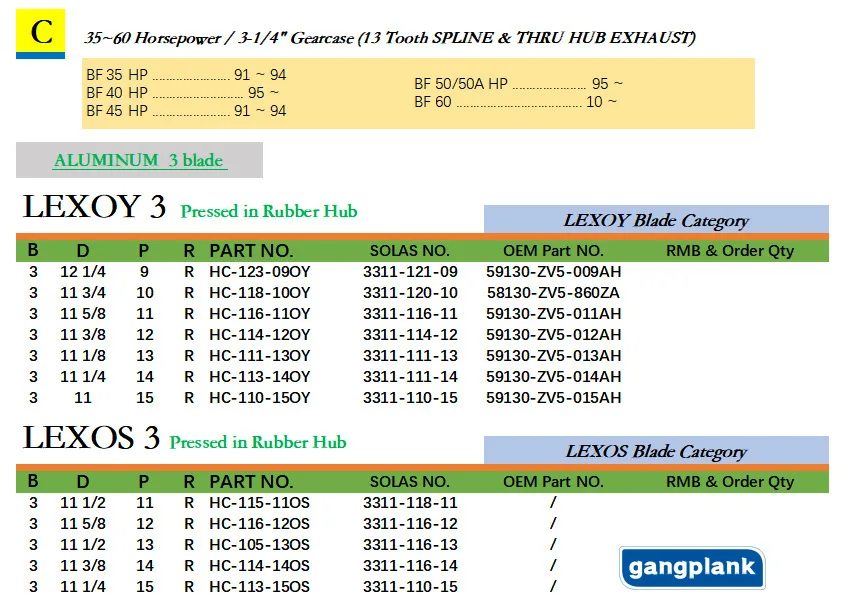Viewport: 843px width, 601px height.
Task: Select part number HC-114-12OY
Action: click(260, 335)
